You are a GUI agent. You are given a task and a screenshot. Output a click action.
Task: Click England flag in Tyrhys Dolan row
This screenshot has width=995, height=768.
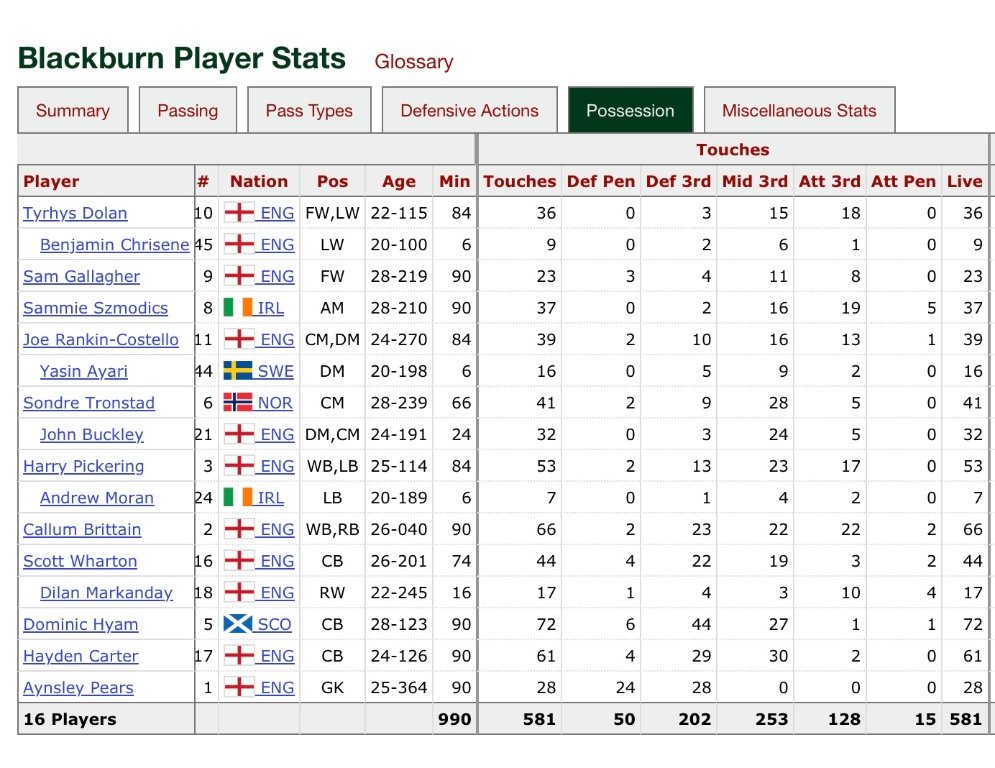[x=238, y=213]
